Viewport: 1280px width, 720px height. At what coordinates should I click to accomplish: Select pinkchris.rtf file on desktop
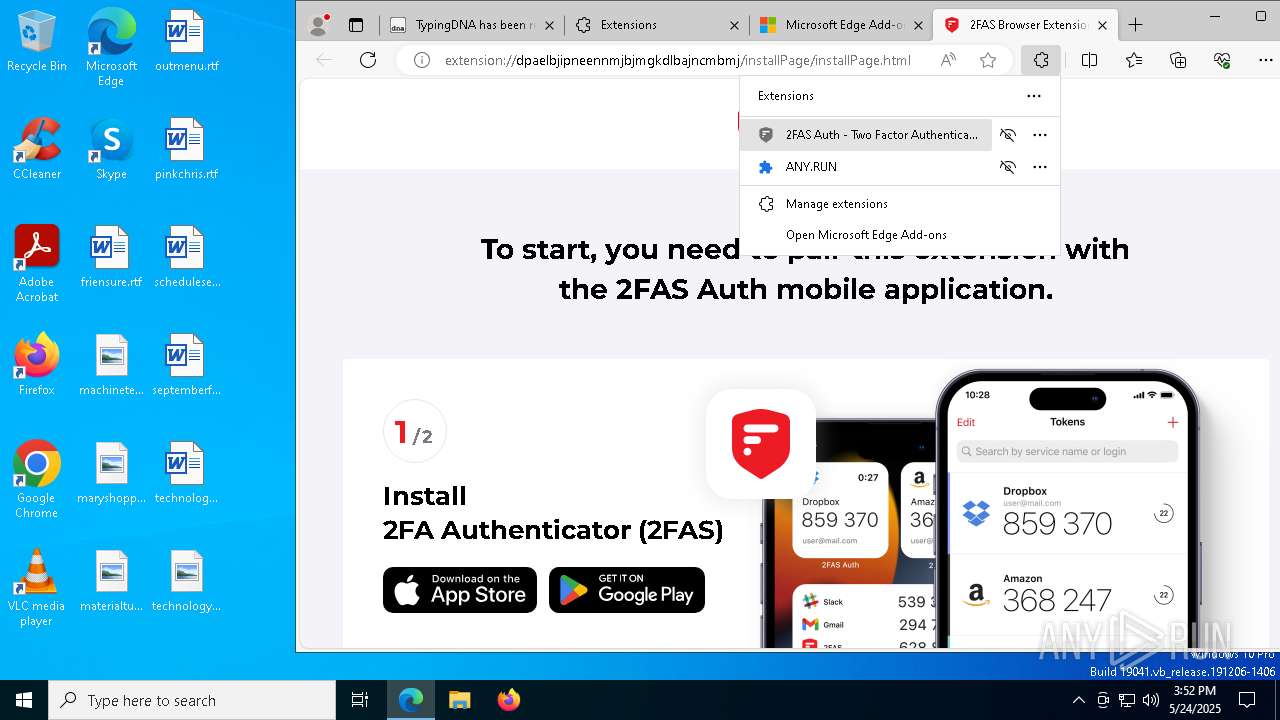click(186, 149)
